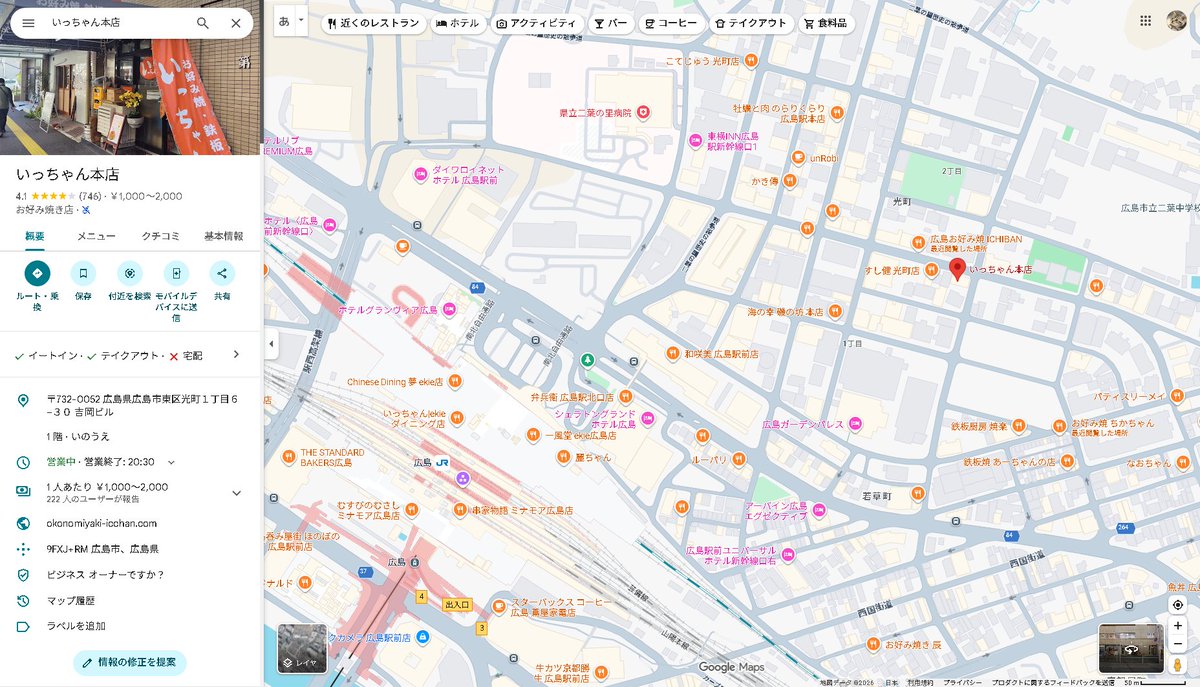Click the 和咲美 広島駅前店 restaurant marker
Viewport: 1200px width, 687px height.
coord(674,354)
